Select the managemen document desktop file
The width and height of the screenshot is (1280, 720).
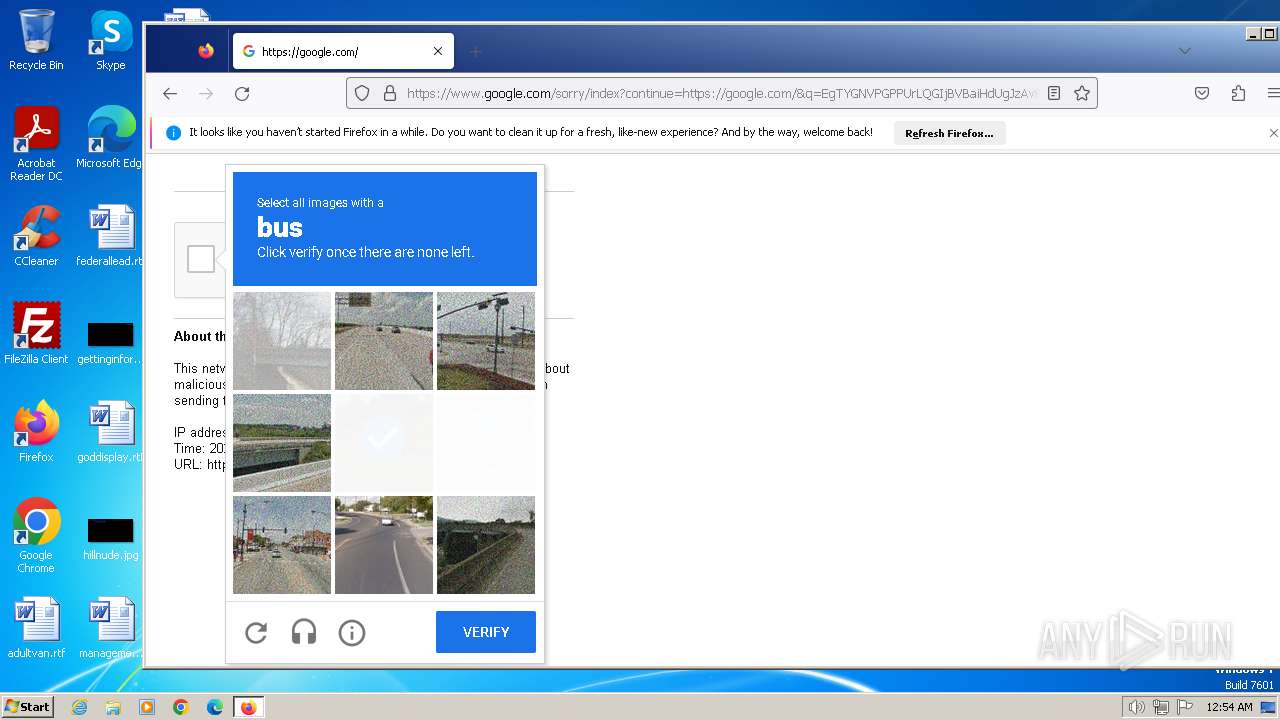[x=110, y=628]
